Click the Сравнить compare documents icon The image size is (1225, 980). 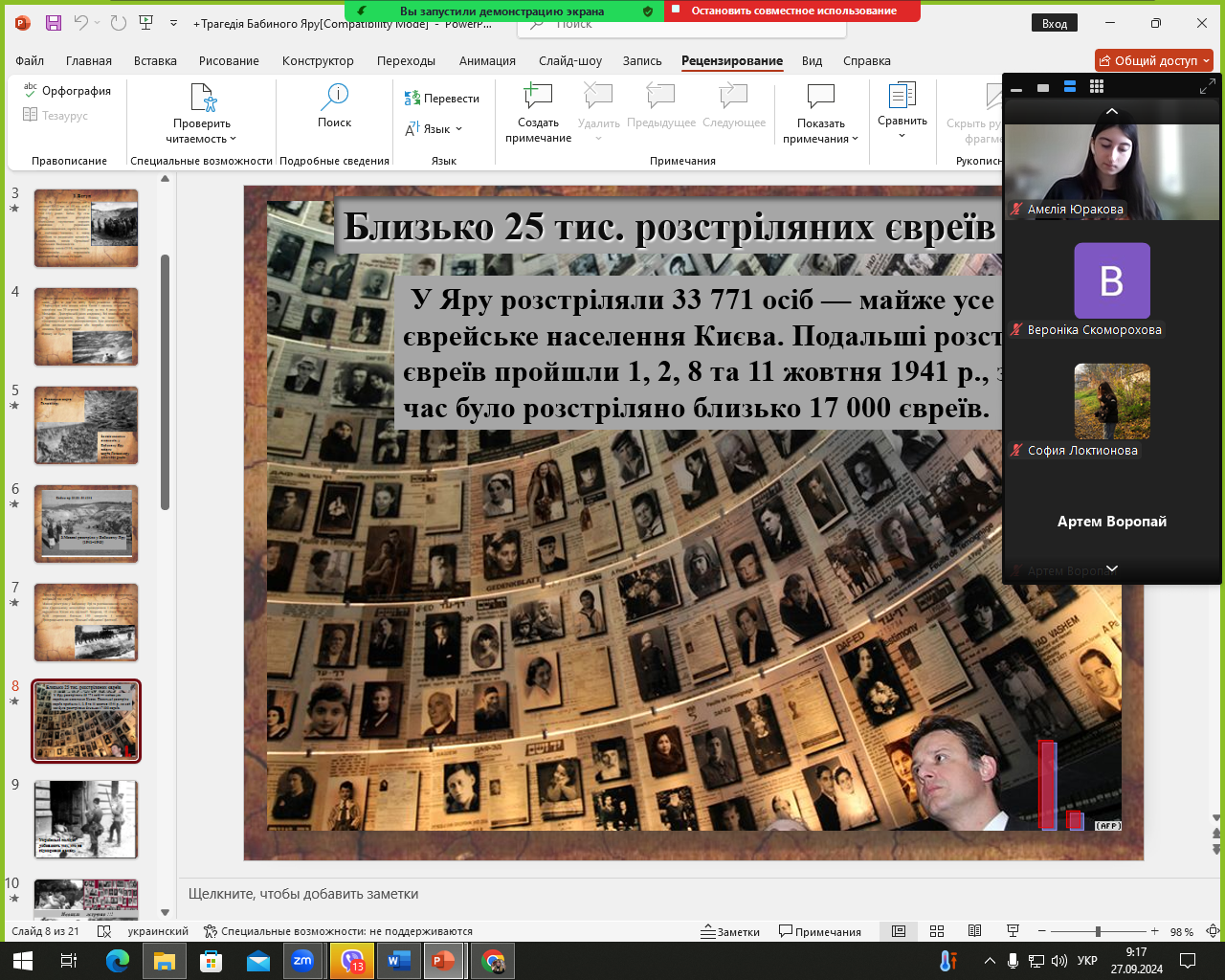click(x=902, y=97)
